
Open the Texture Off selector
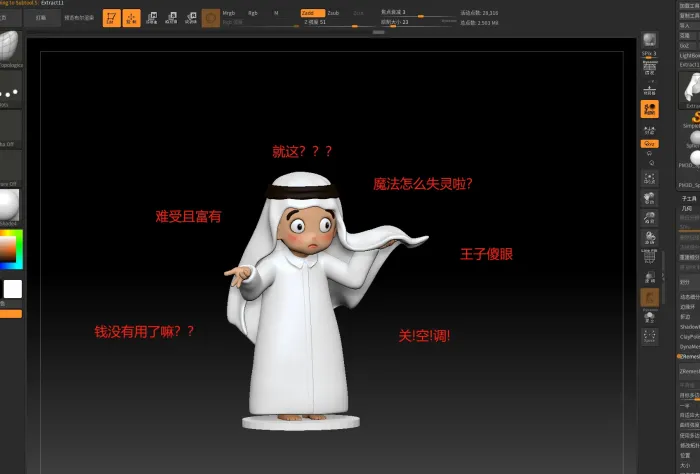10,169
